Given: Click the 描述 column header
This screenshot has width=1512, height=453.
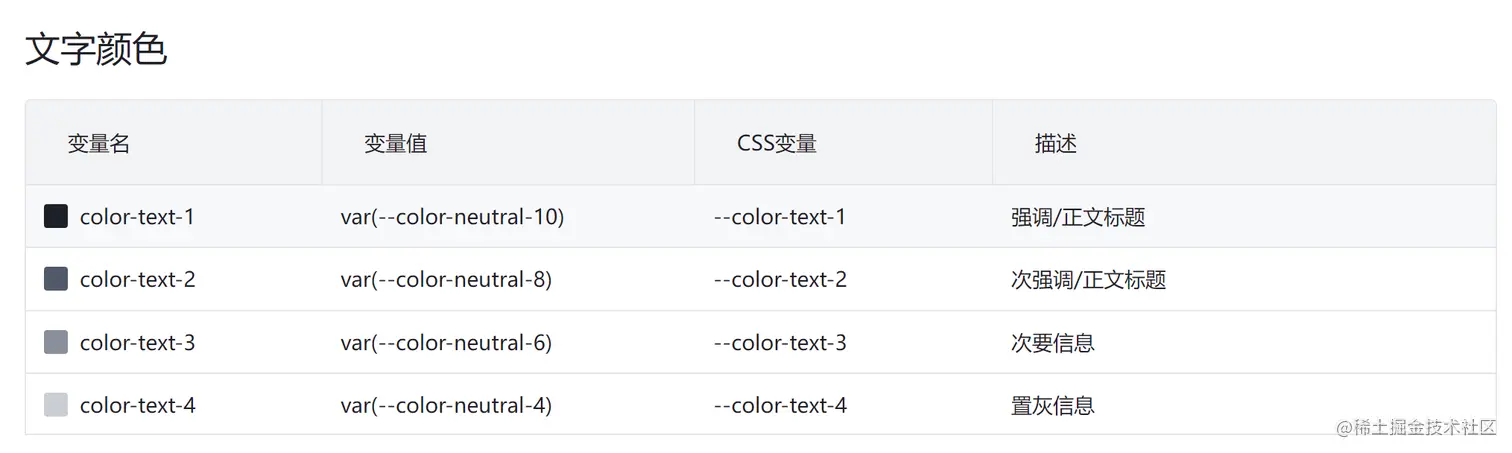Looking at the screenshot, I should (1055, 143).
